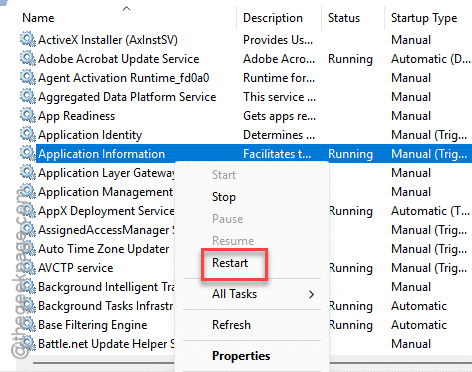
Task: Select the App Readiness service
Action: pyautogui.click(x=76, y=116)
